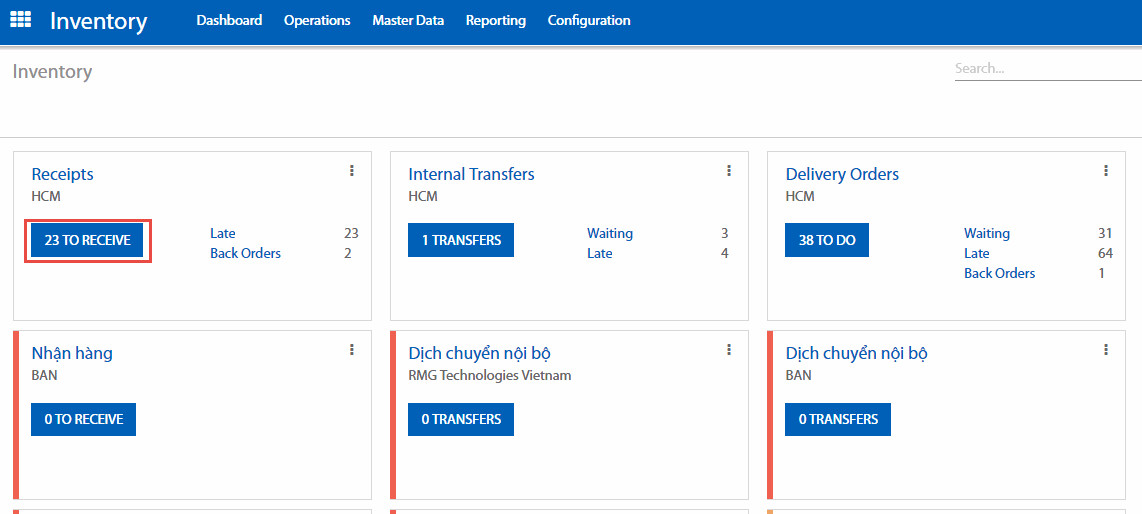Image resolution: width=1142 pixels, height=514 pixels.
Task: Open Dịch chuyển nội bộ BAN three-dot menu
Action: [x=1106, y=350]
